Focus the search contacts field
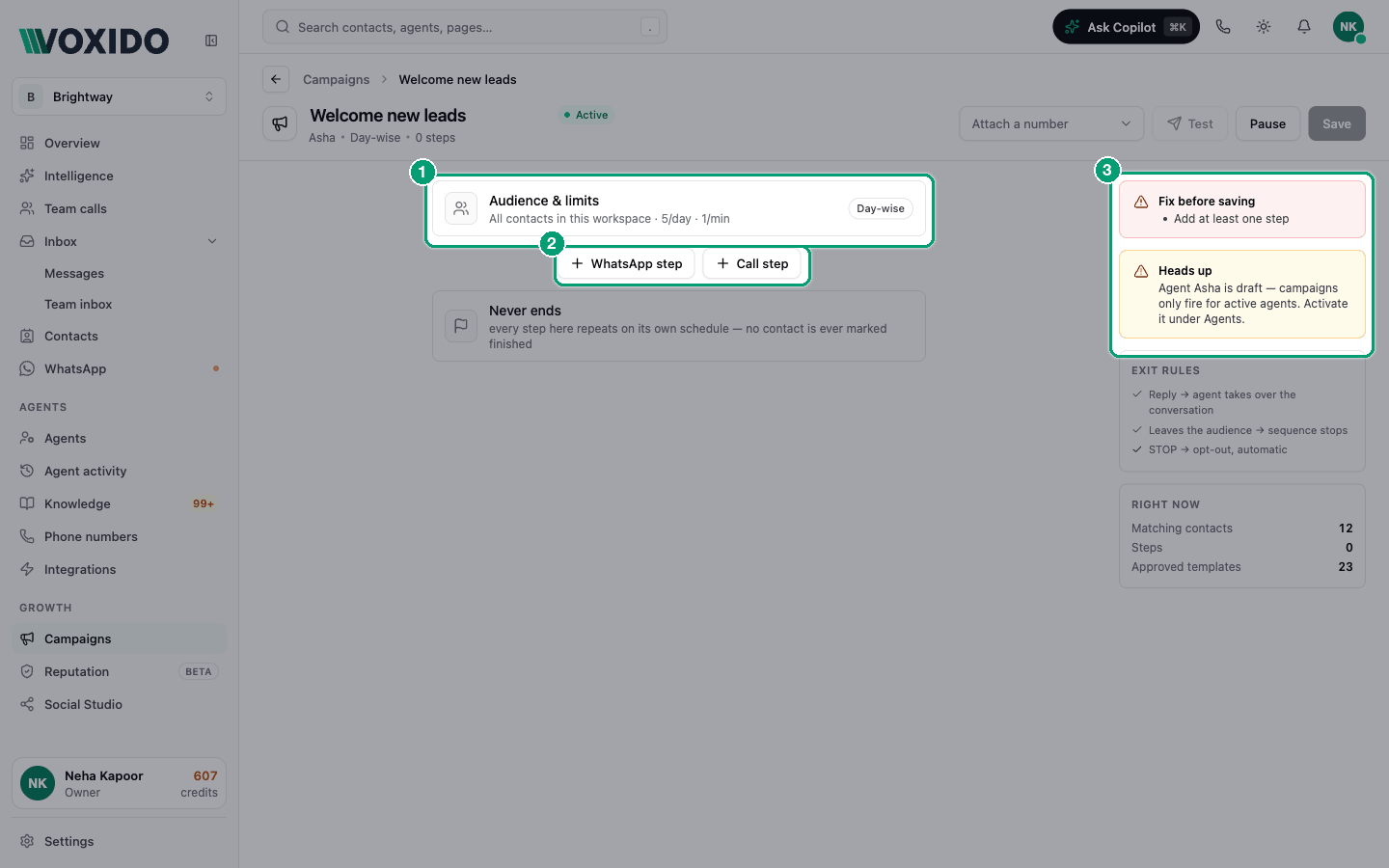The image size is (1389, 868). (465, 27)
